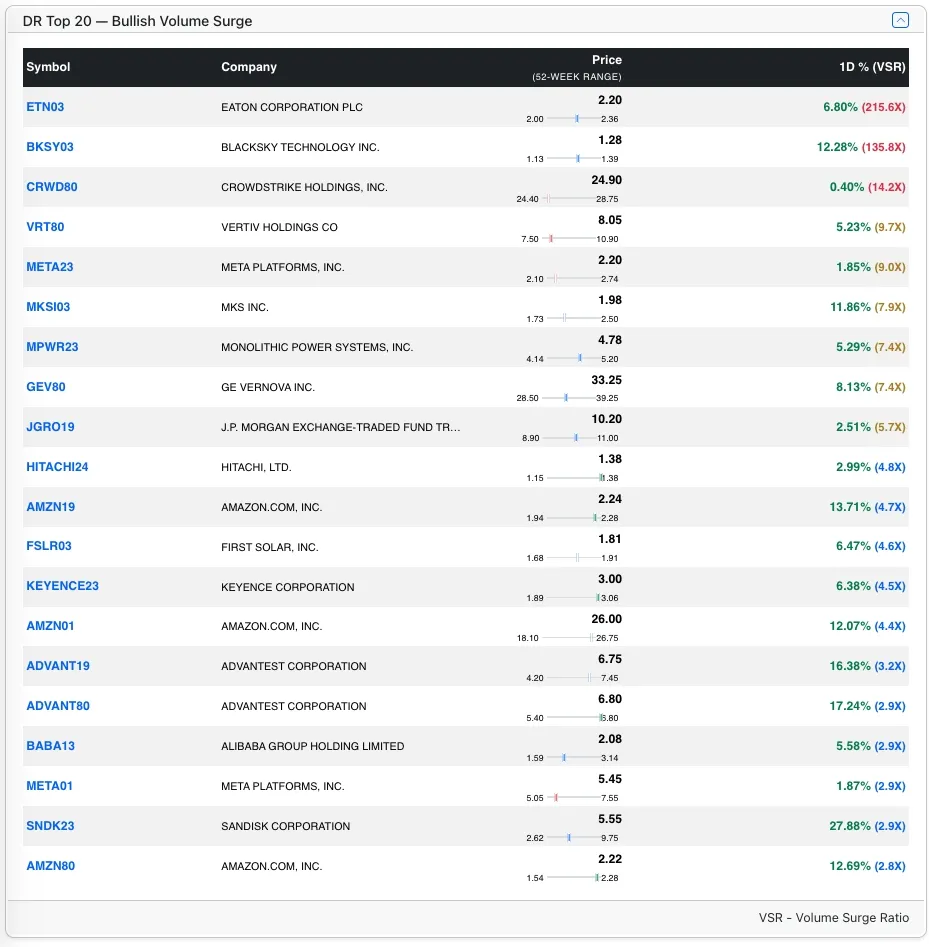Click the DR Top 20 panel title
Viewport: 934px width, 947px height.
click(137, 21)
